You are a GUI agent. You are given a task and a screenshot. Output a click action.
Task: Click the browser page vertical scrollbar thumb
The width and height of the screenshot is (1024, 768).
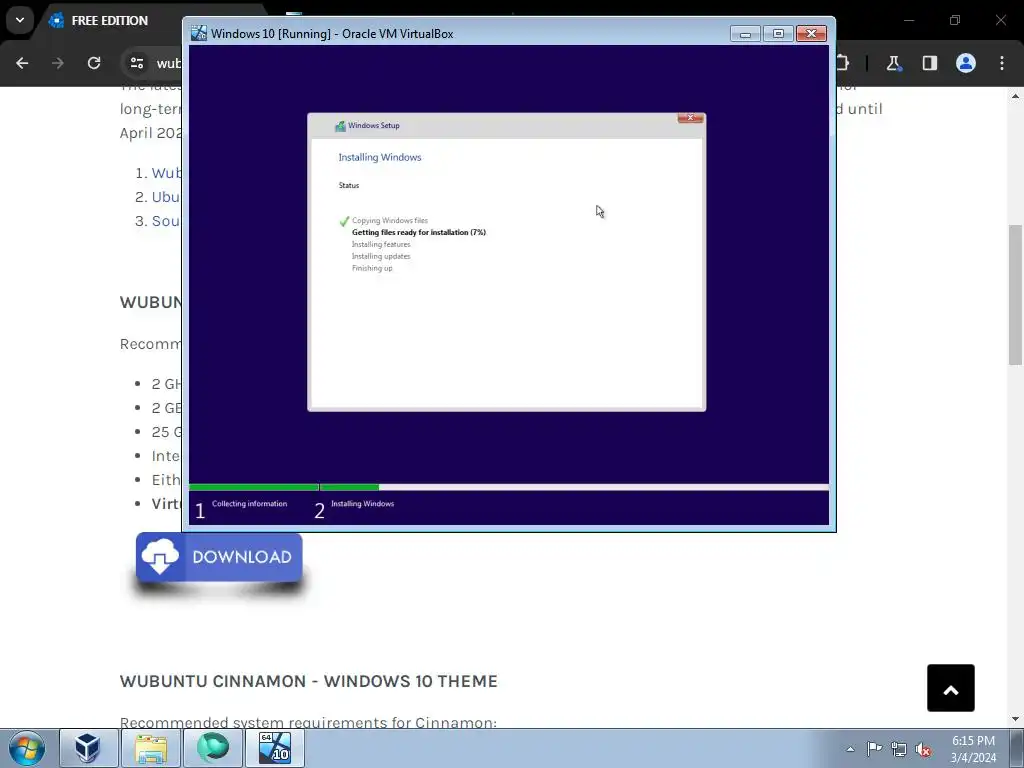pos(1015,295)
